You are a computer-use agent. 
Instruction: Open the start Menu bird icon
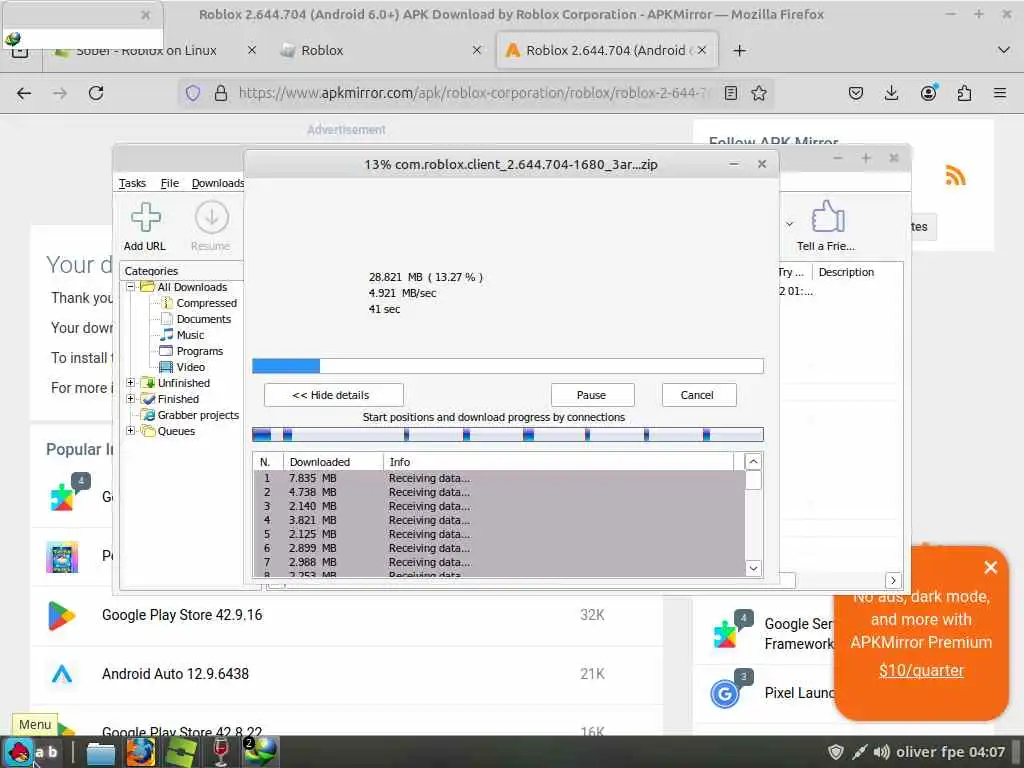20,752
